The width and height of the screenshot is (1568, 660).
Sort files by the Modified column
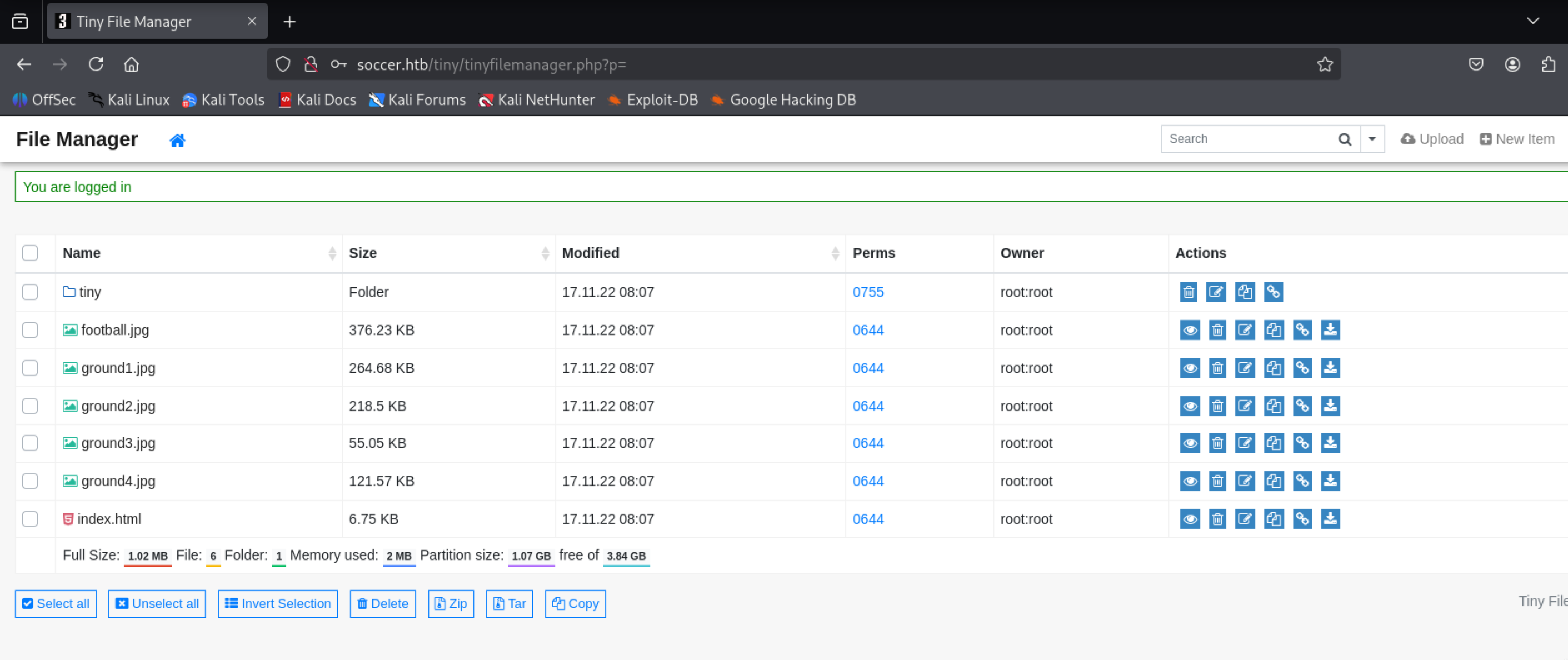click(590, 253)
